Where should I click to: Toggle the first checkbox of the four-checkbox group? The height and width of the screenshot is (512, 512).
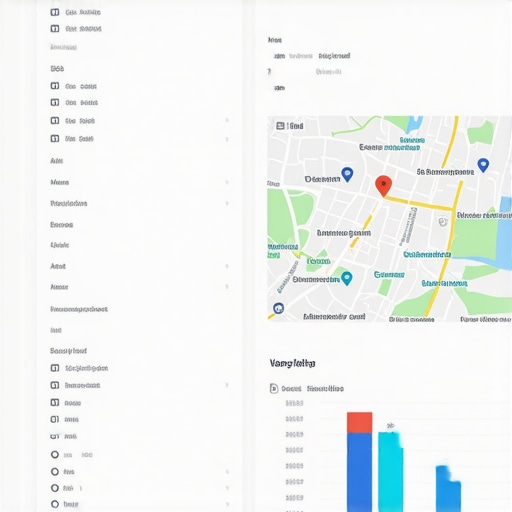[x=55, y=86]
